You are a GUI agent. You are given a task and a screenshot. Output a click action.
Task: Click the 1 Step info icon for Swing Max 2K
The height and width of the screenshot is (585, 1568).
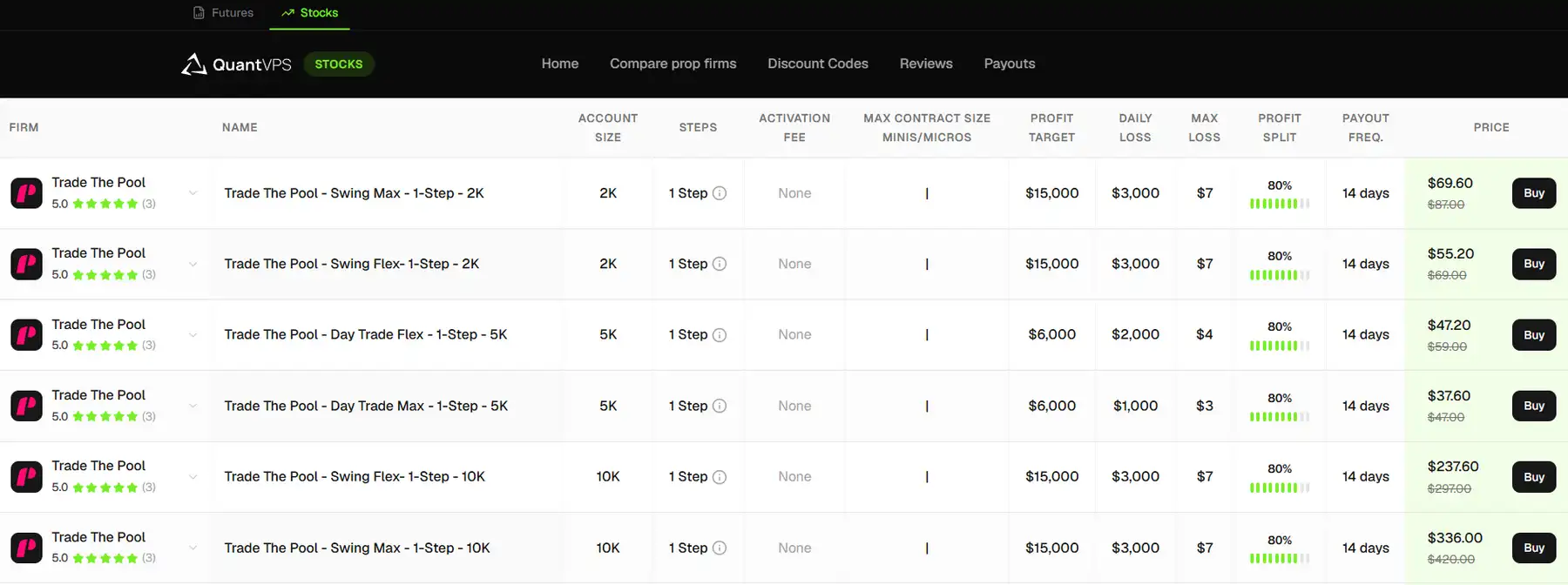pyautogui.click(x=720, y=193)
